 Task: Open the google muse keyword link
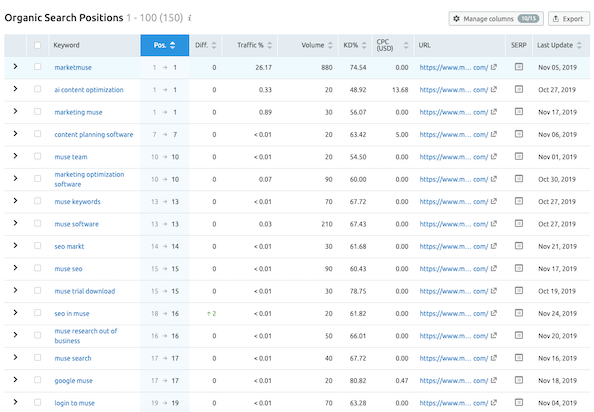[x=73, y=381]
